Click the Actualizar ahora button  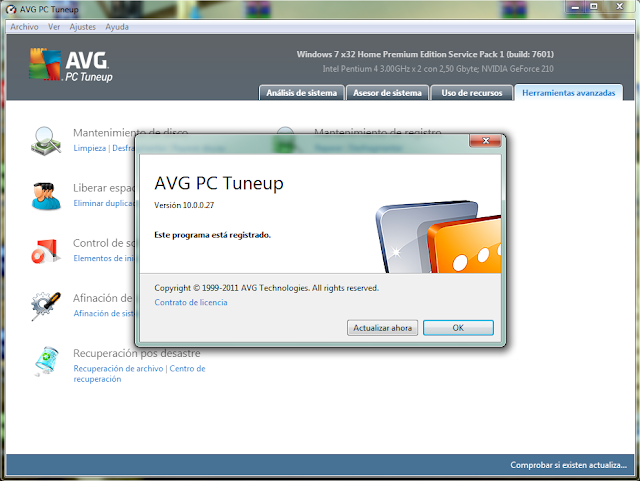[382, 328]
